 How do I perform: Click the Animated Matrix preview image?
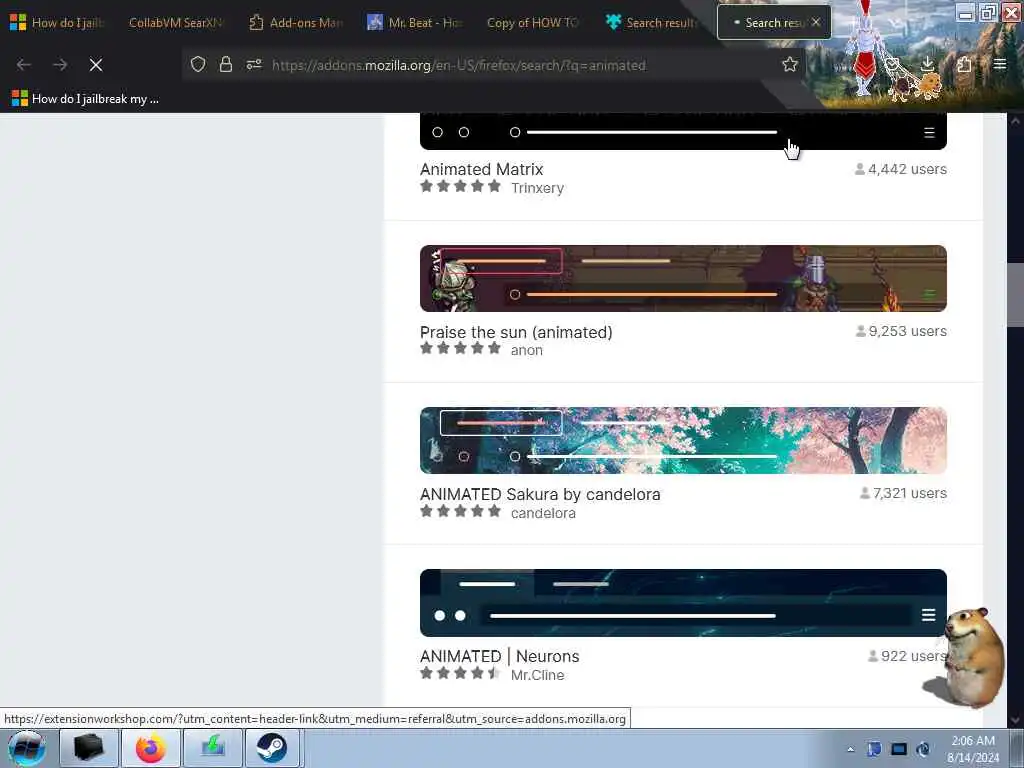[683, 131]
